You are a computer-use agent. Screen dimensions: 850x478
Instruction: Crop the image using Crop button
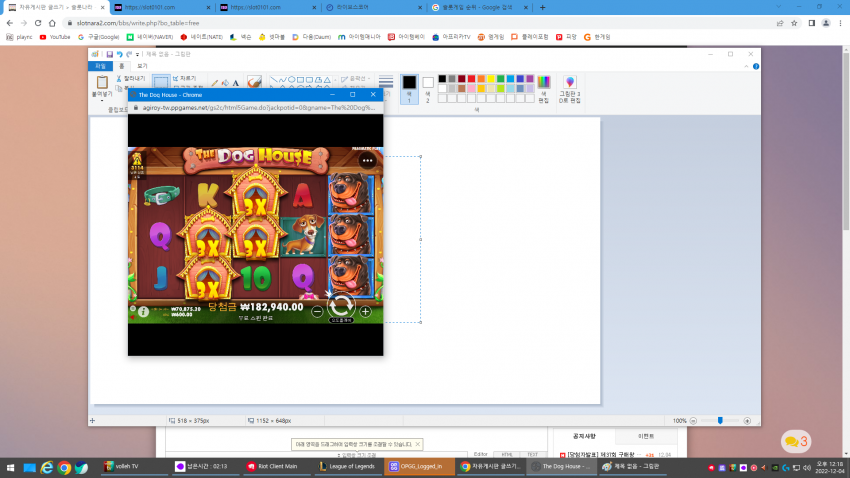tap(184, 79)
